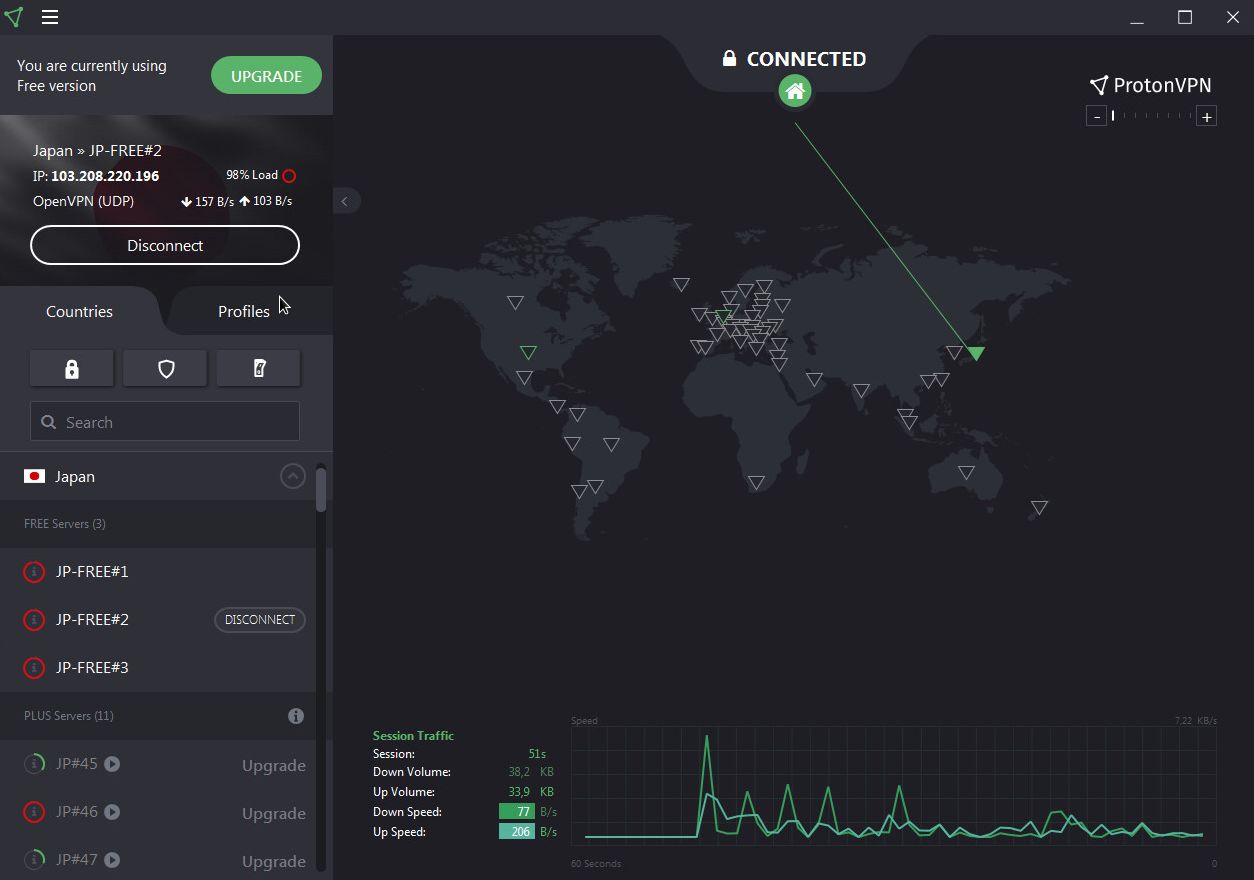Click the Session Traffic heading
This screenshot has height=880, width=1254.
(413, 735)
